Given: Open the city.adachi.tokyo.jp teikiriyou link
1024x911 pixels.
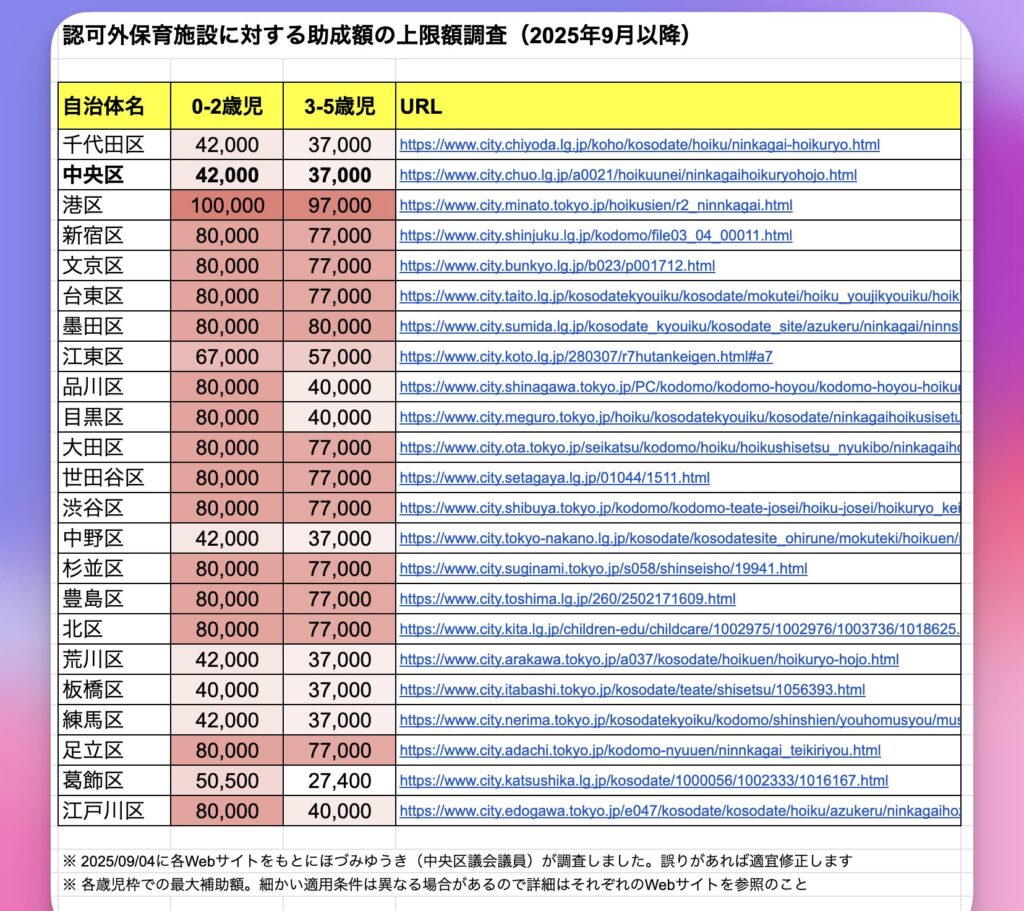Looking at the screenshot, I should point(640,750).
